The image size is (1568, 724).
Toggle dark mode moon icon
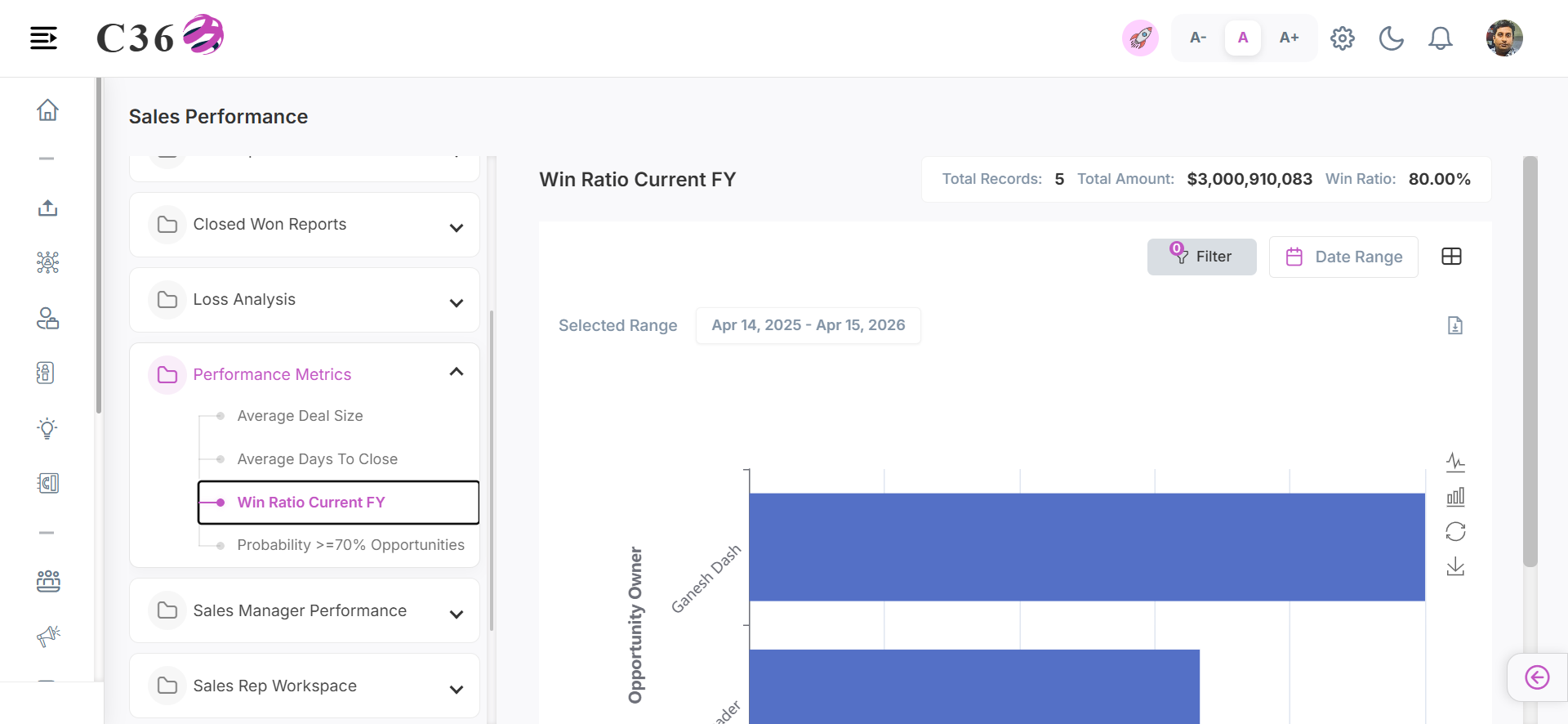[1391, 38]
